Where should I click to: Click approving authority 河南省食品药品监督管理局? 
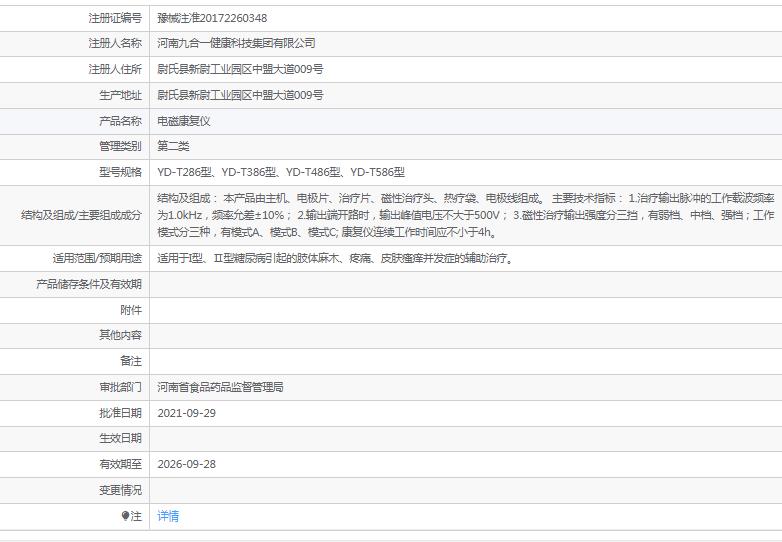pyautogui.click(x=220, y=387)
